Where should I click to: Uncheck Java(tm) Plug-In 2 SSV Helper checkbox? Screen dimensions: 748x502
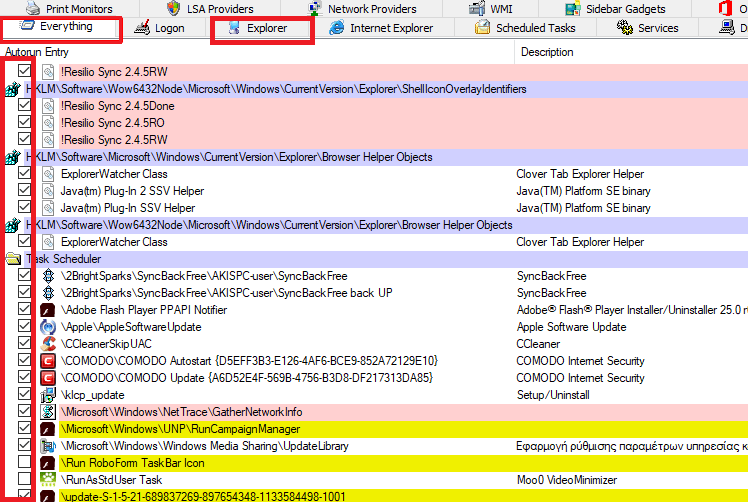pyautogui.click(x=24, y=190)
